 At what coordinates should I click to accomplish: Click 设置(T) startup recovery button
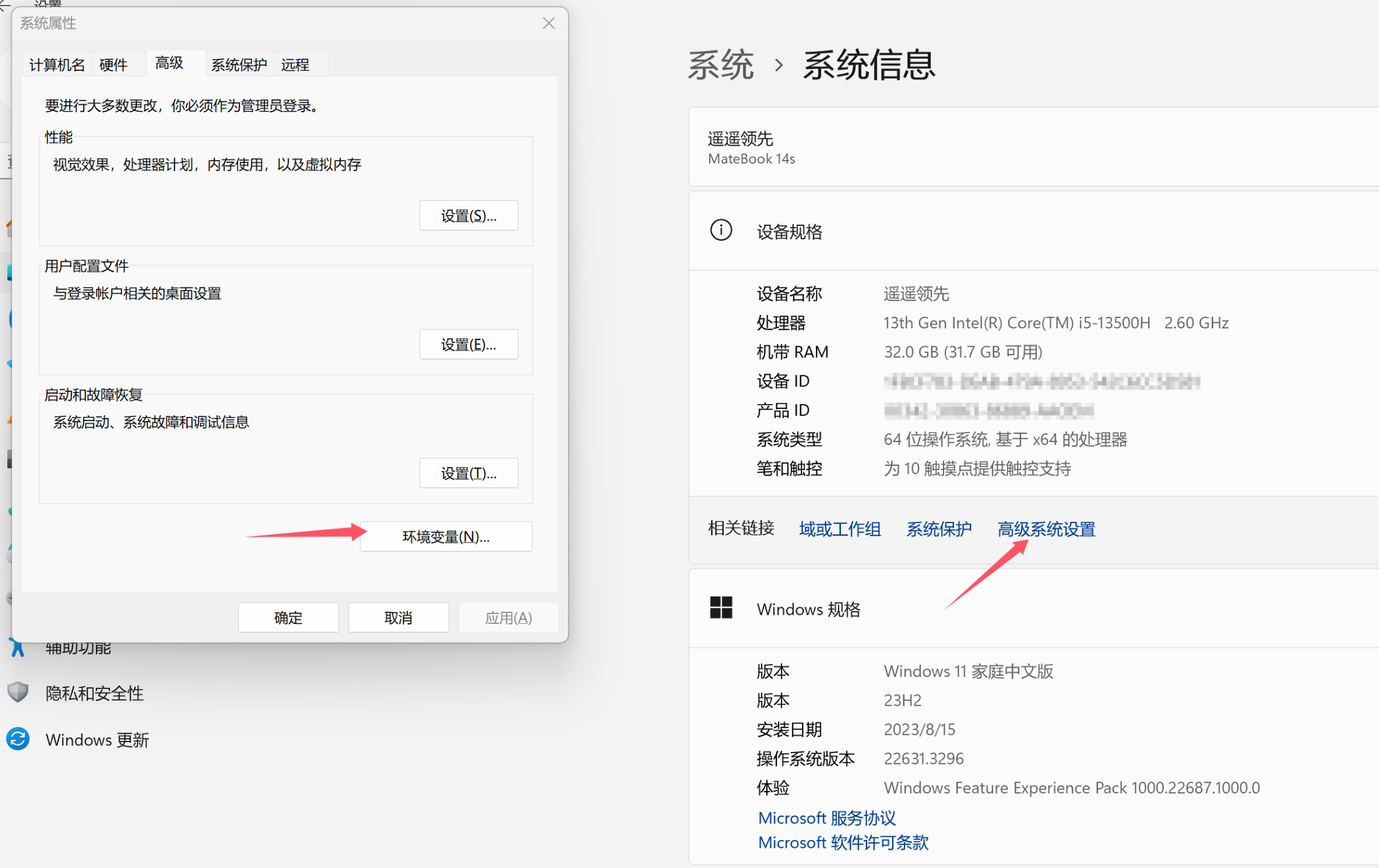468,473
